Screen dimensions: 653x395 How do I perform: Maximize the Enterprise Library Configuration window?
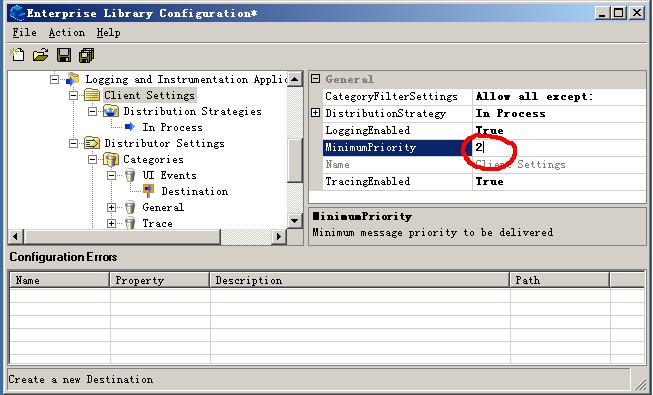coord(619,13)
